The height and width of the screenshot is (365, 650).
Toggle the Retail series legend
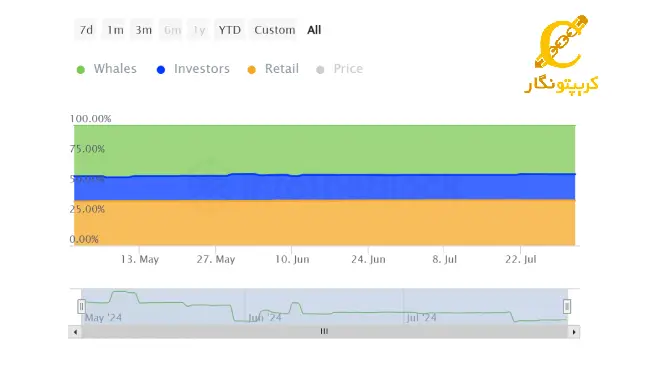coord(273,69)
